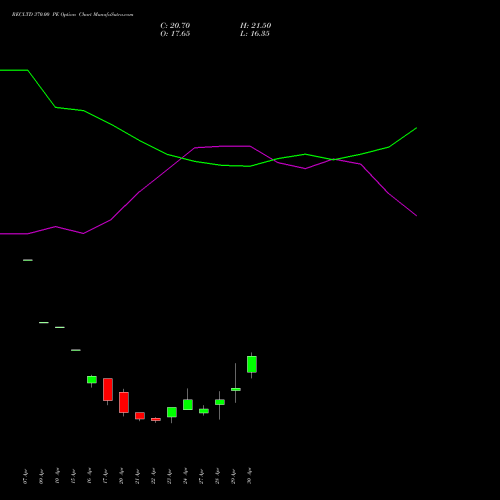Click the right end of purple indicator line
500x500 pixels.
(x=416, y=216)
